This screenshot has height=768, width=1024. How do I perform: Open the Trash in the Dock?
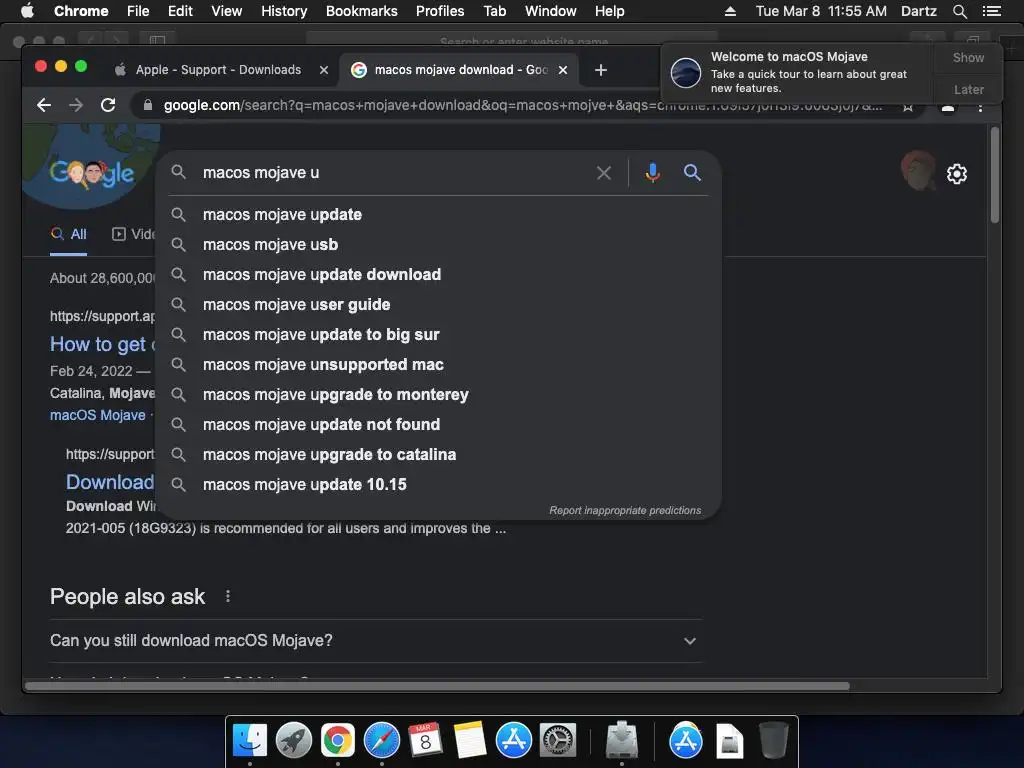774,741
